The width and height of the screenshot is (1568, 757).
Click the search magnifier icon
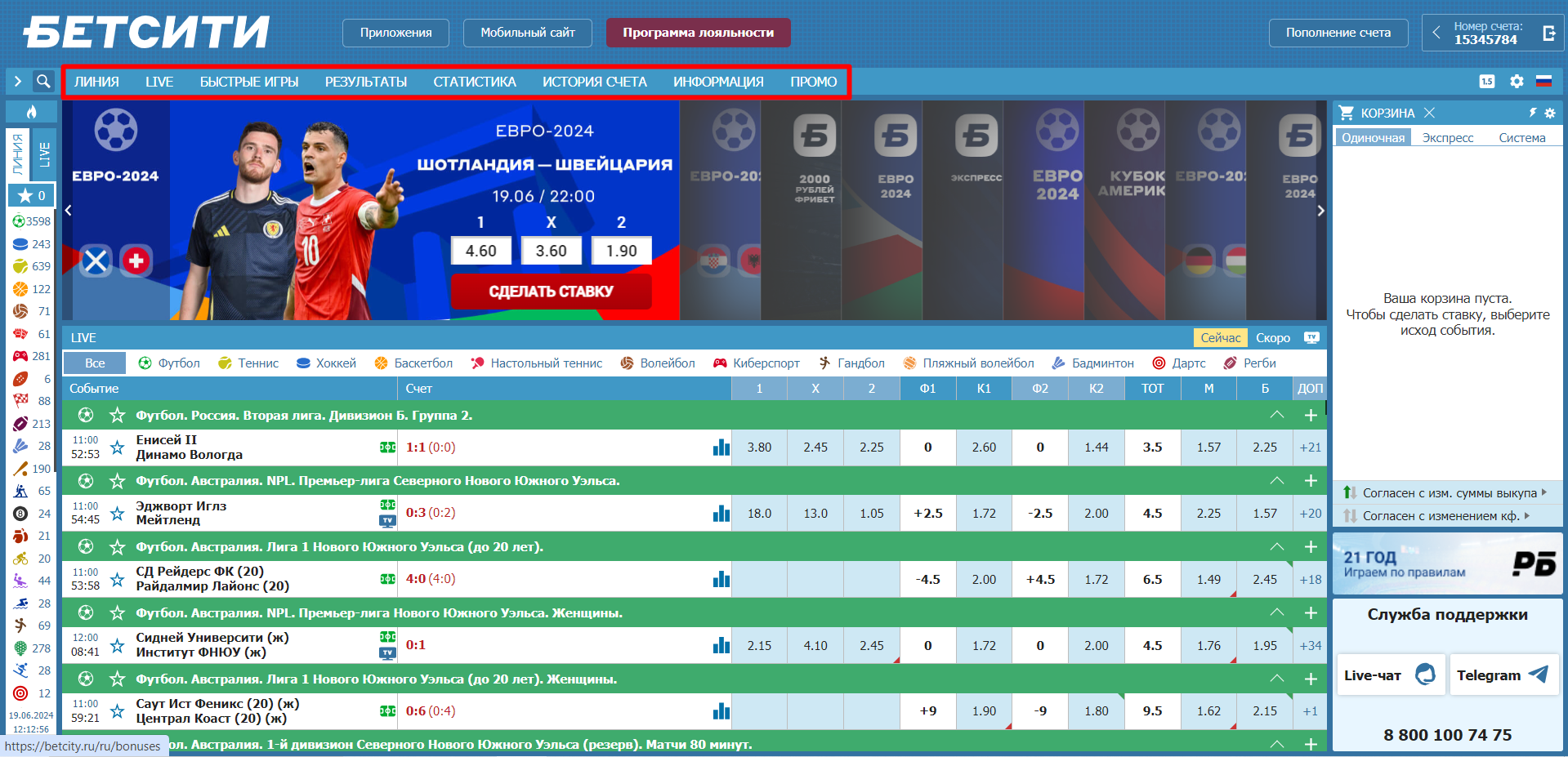(43, 82)
